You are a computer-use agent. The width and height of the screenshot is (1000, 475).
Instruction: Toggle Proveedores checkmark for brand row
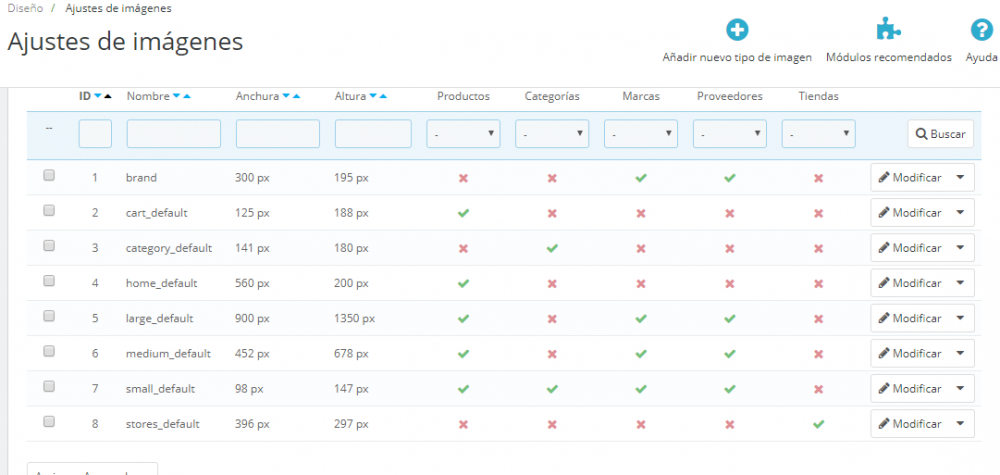point(730,178)
